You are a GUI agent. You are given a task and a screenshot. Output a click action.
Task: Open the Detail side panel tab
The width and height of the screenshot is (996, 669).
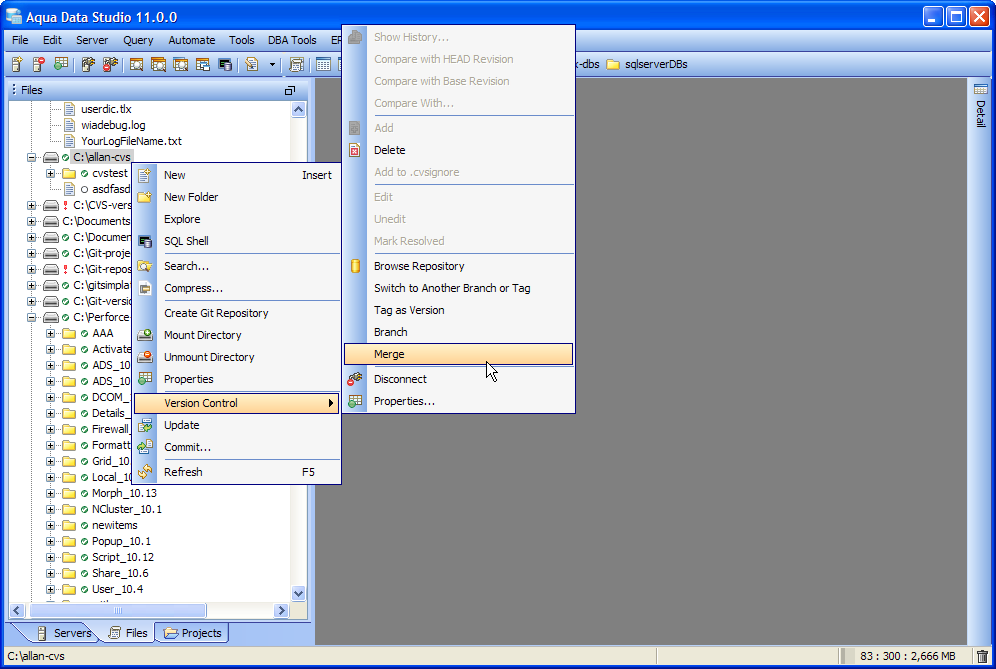click(981, 106)
